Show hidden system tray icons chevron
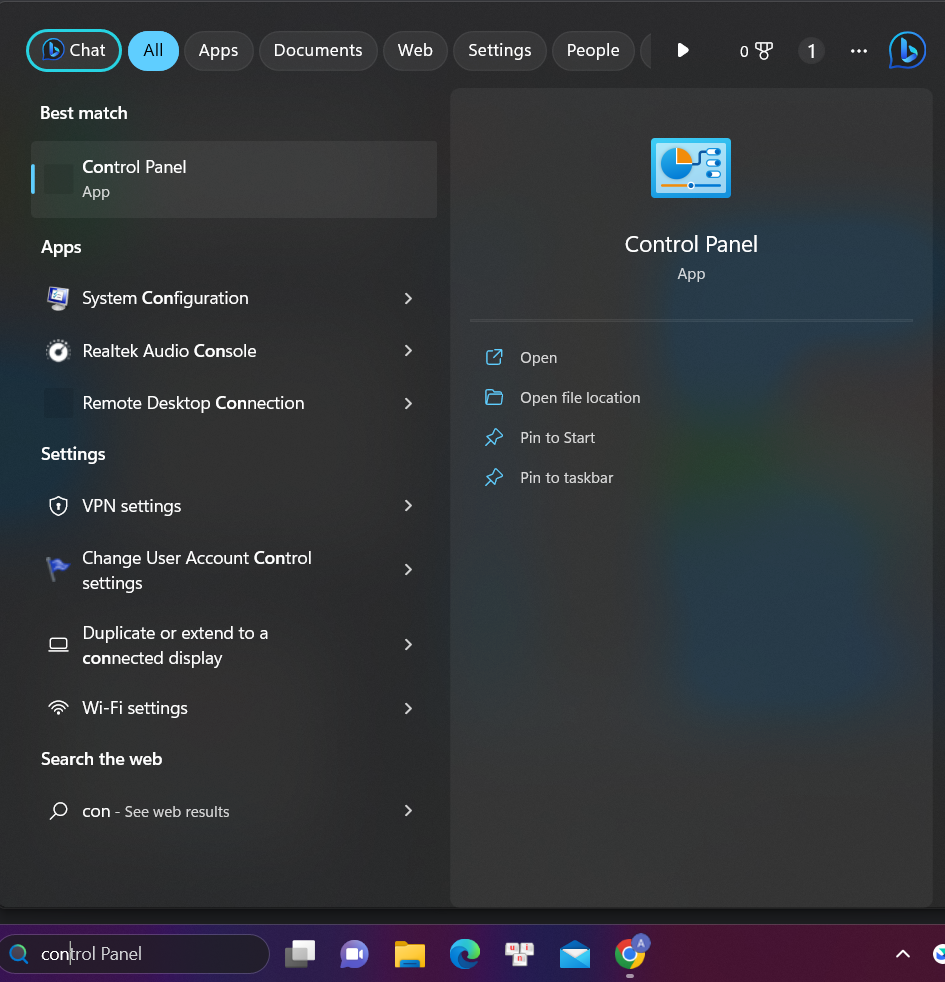The width and height of the screenshot is (945, 982). coord(902,954)
